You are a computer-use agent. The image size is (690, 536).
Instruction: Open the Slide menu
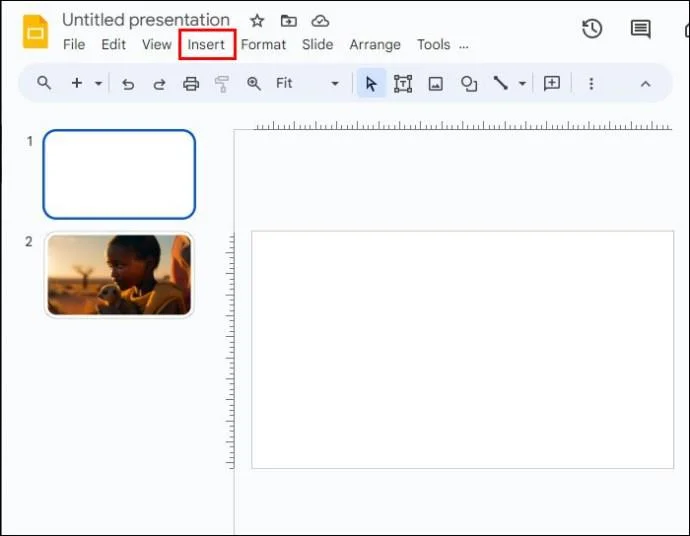(317, 44)
